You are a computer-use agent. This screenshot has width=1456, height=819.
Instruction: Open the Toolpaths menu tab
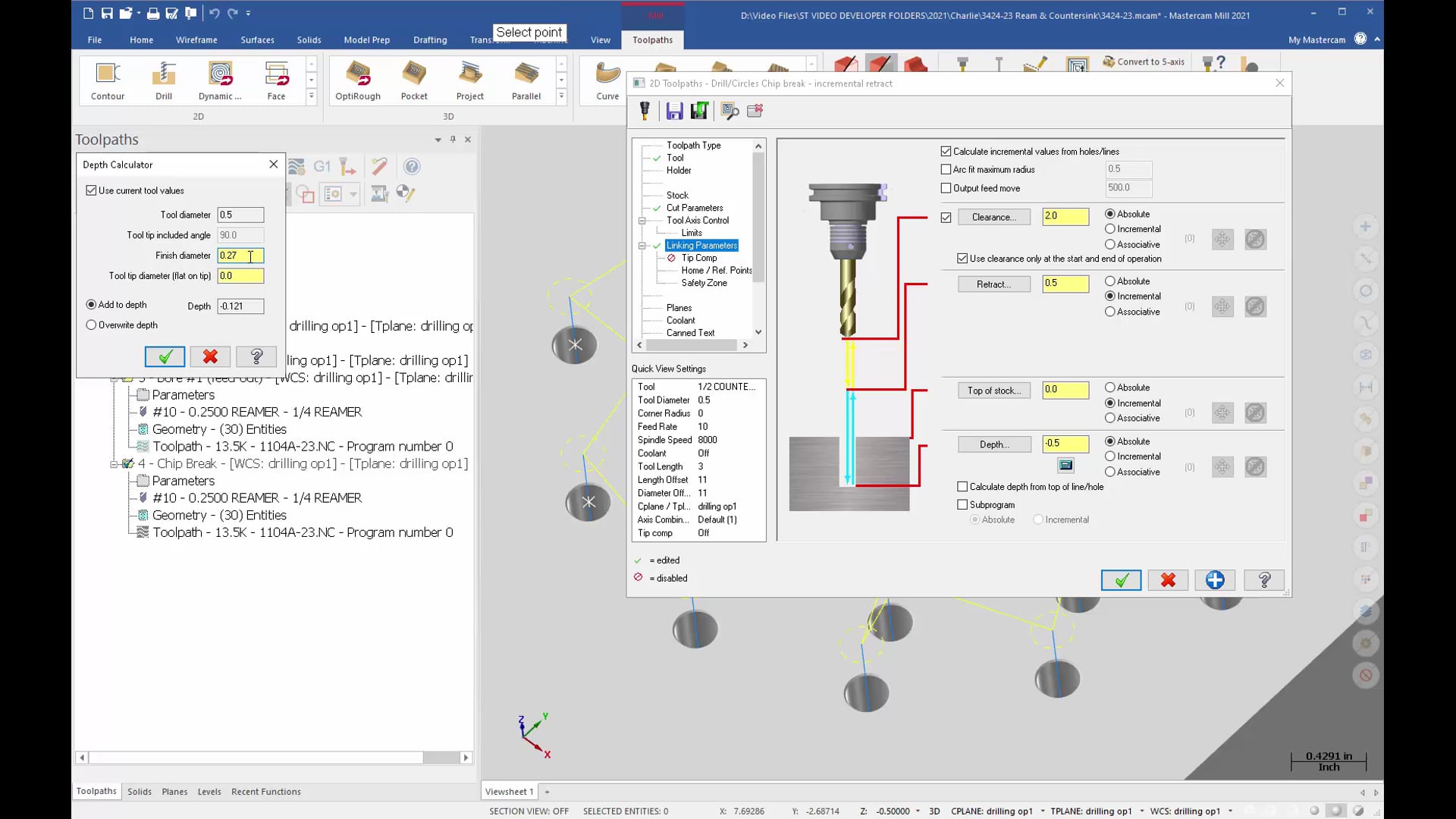[652, 39]
